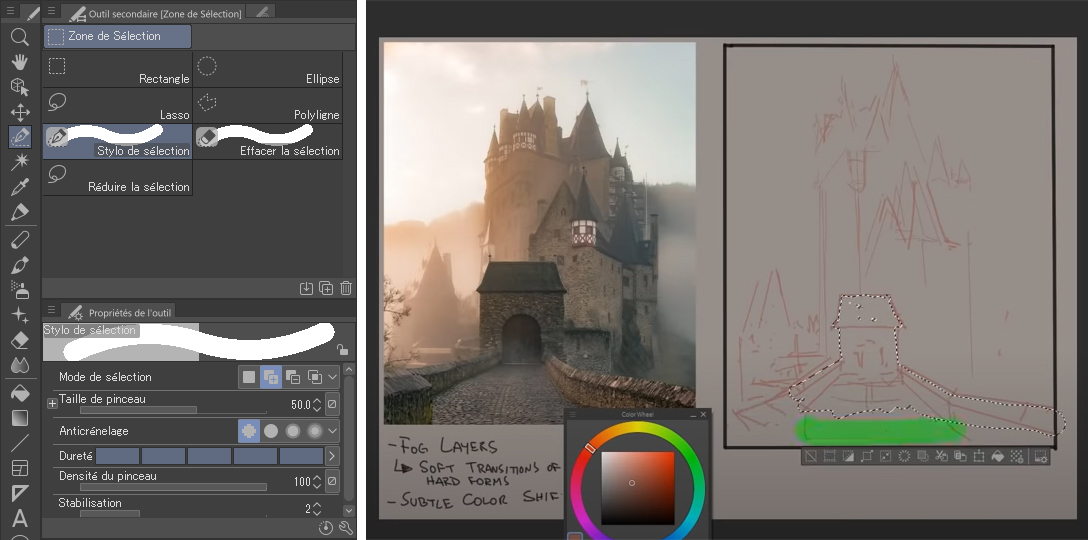Expand Taille de pinceau plus button
This screenshot has width=1088, height=540.
(x=52, y=403)
